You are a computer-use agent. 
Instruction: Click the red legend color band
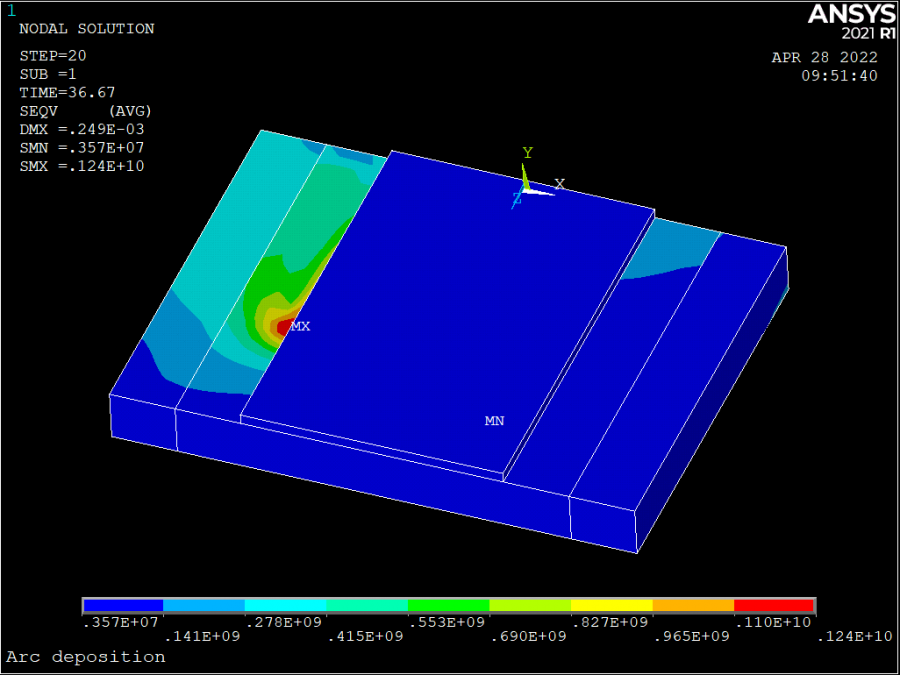tap(774, 606)
